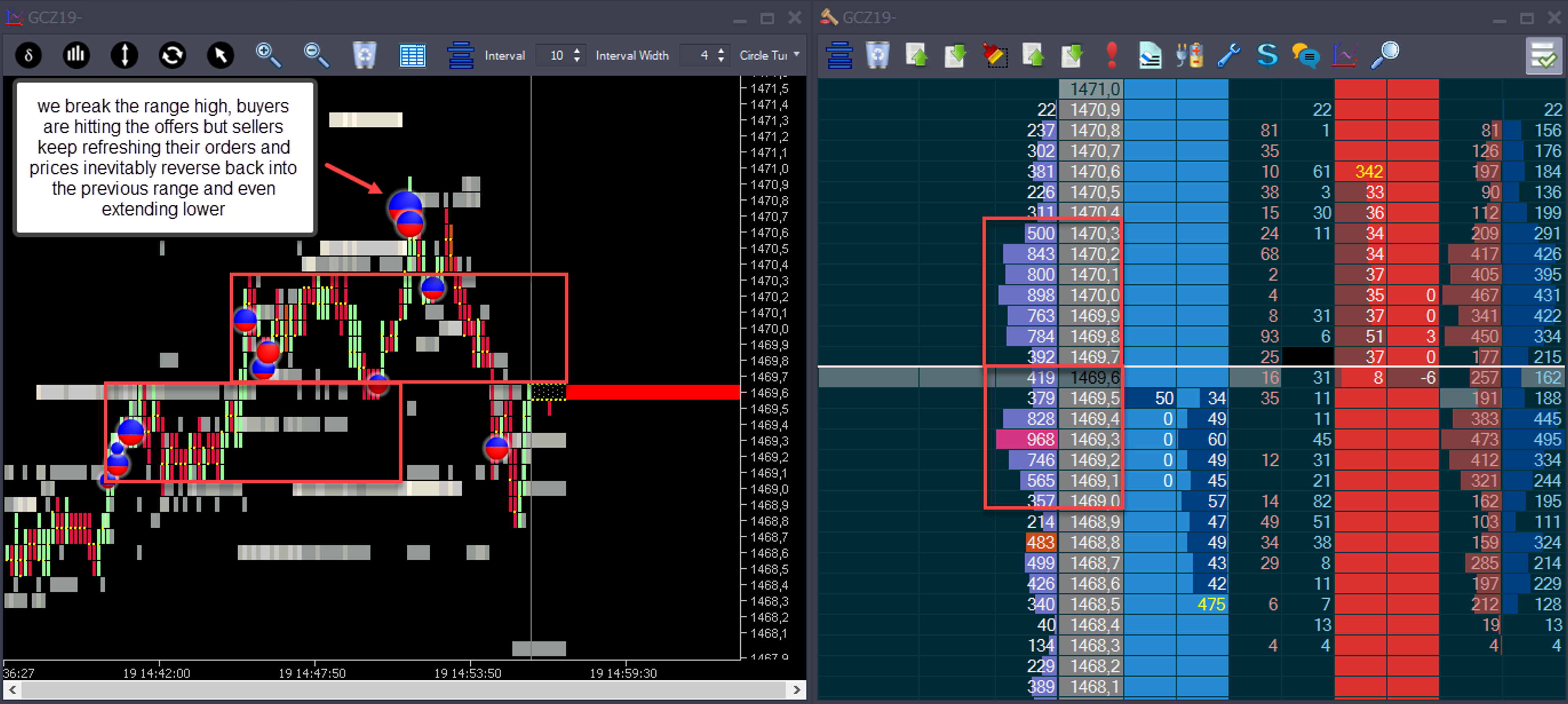Image resolution: width=1568 pixels, height=704 pixels.
Task: Click up-arrow page icon right of paintbrush
Action: (x=1033, y=56)
